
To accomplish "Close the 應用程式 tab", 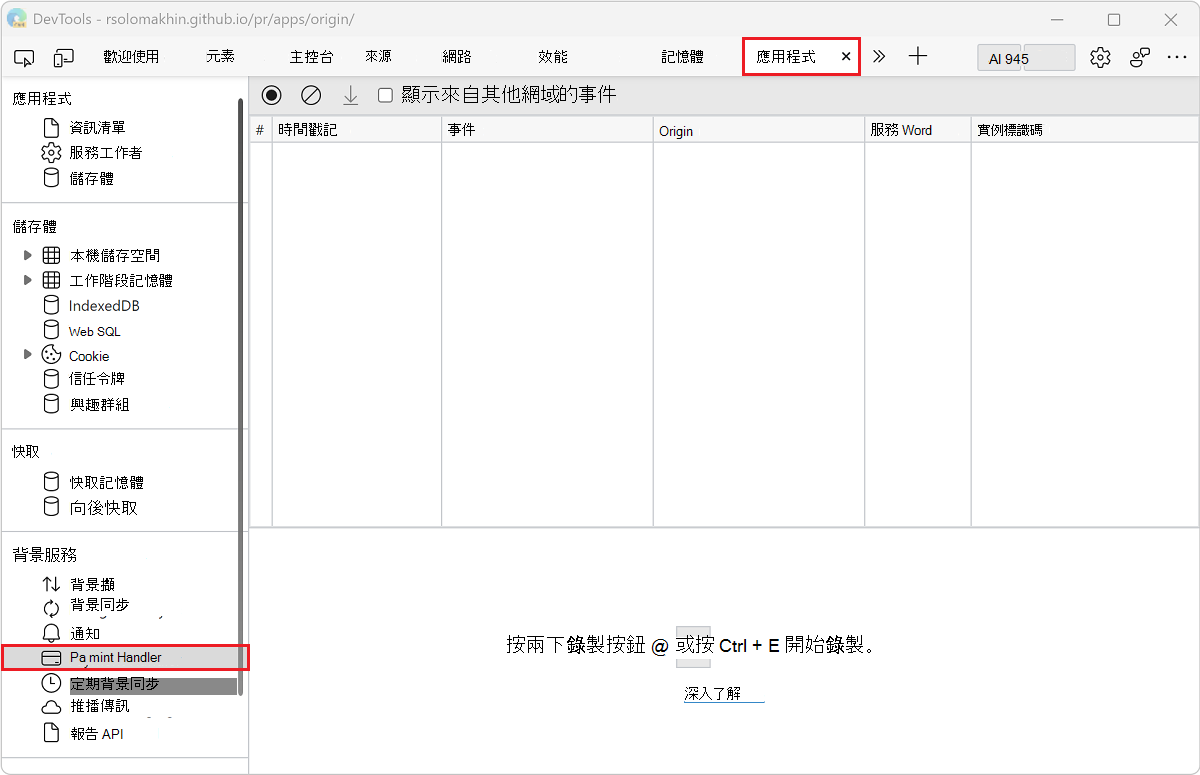I will coord(846,57).
